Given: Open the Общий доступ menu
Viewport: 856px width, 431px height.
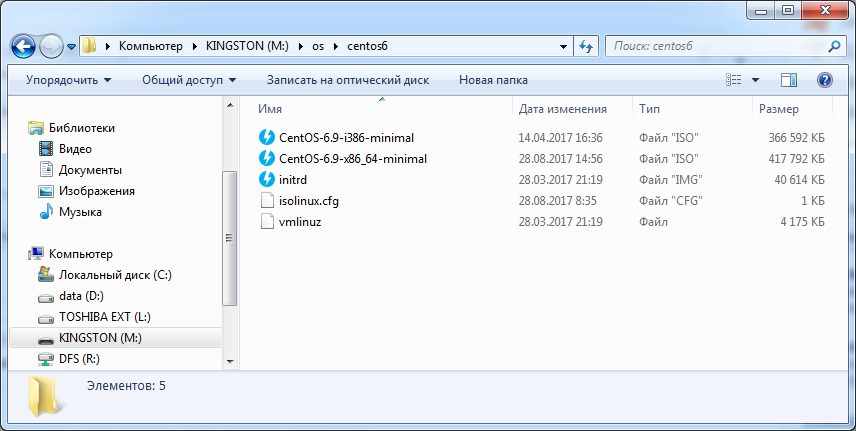Looking at the screenshot, I should 189,80.
